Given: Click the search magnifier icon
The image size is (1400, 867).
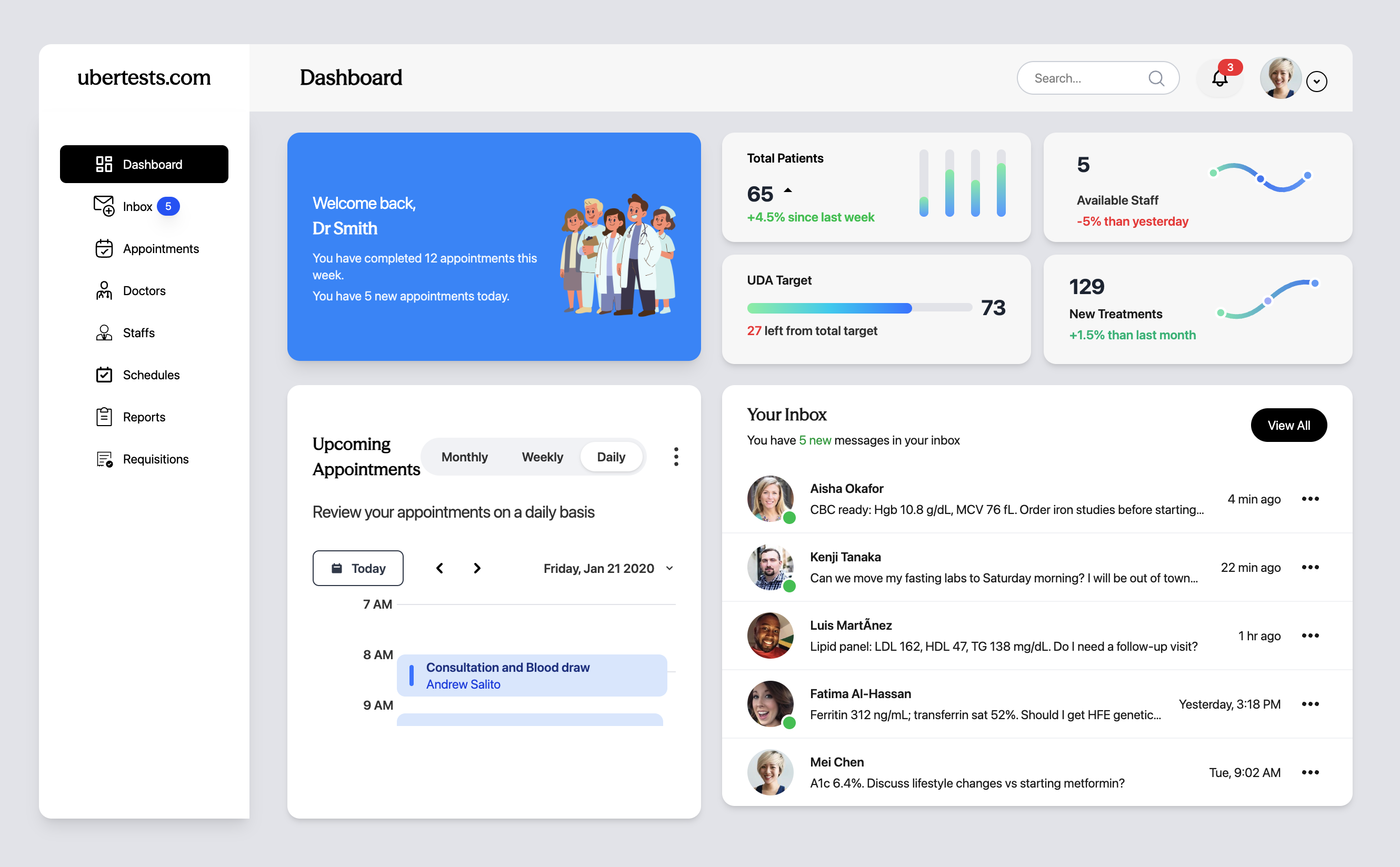Looking at the screenshot, I should click(1156, 78).
